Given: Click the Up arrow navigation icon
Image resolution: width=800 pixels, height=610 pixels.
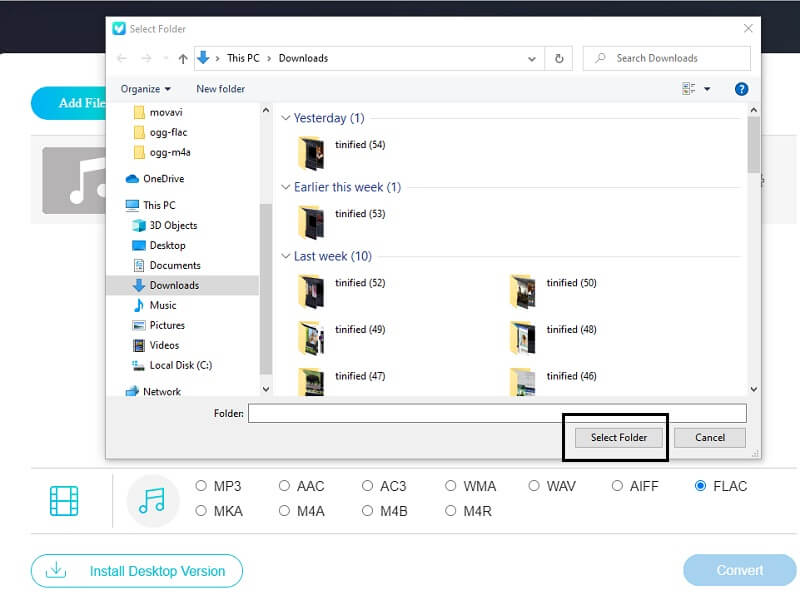Looking at the screenshot, I should 182,58.
